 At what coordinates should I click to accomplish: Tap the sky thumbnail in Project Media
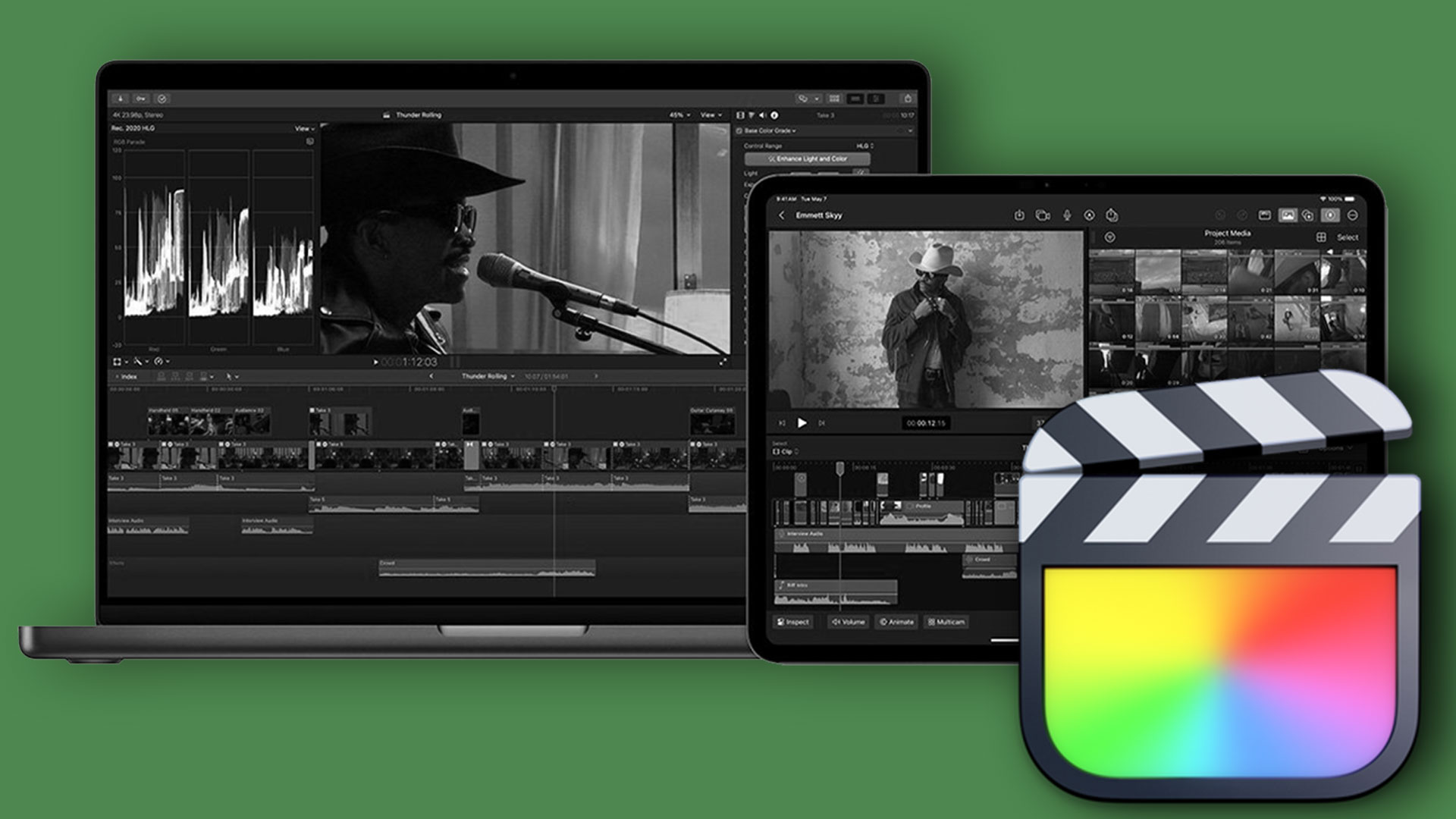tap(1159, 271)
